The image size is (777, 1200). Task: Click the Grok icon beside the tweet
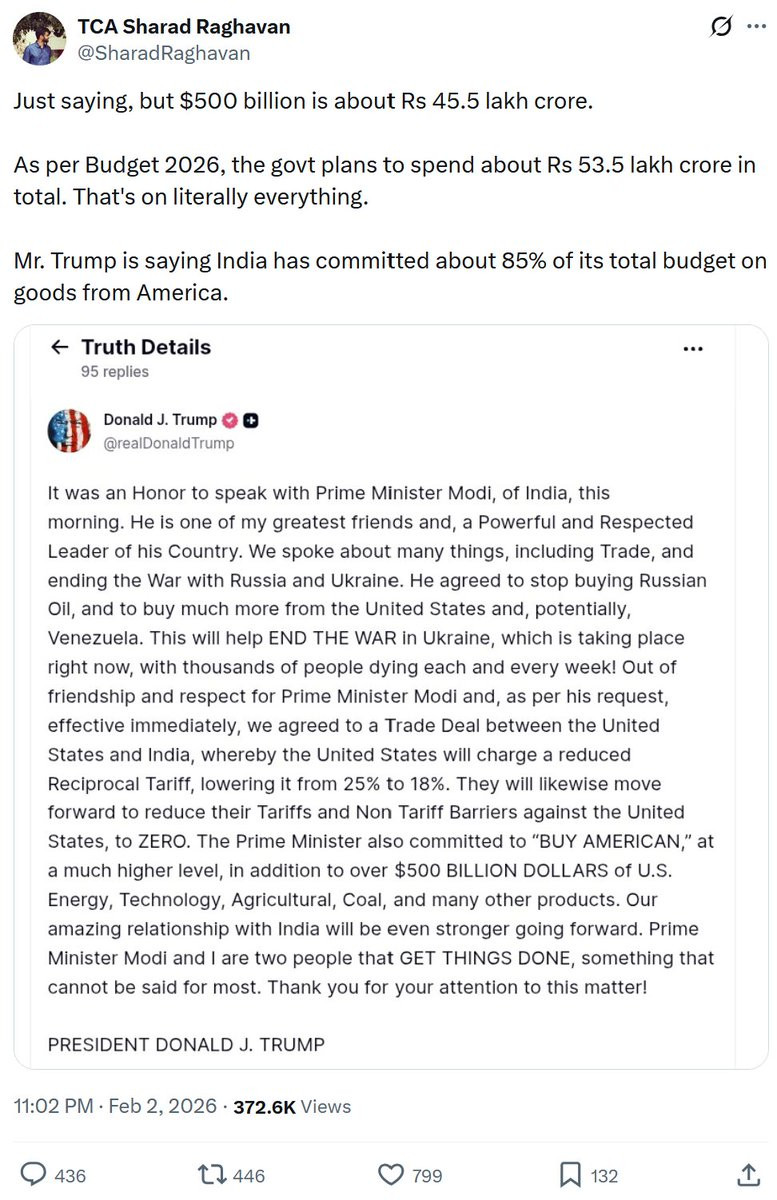pyautogui.click(x=720, y=27)
